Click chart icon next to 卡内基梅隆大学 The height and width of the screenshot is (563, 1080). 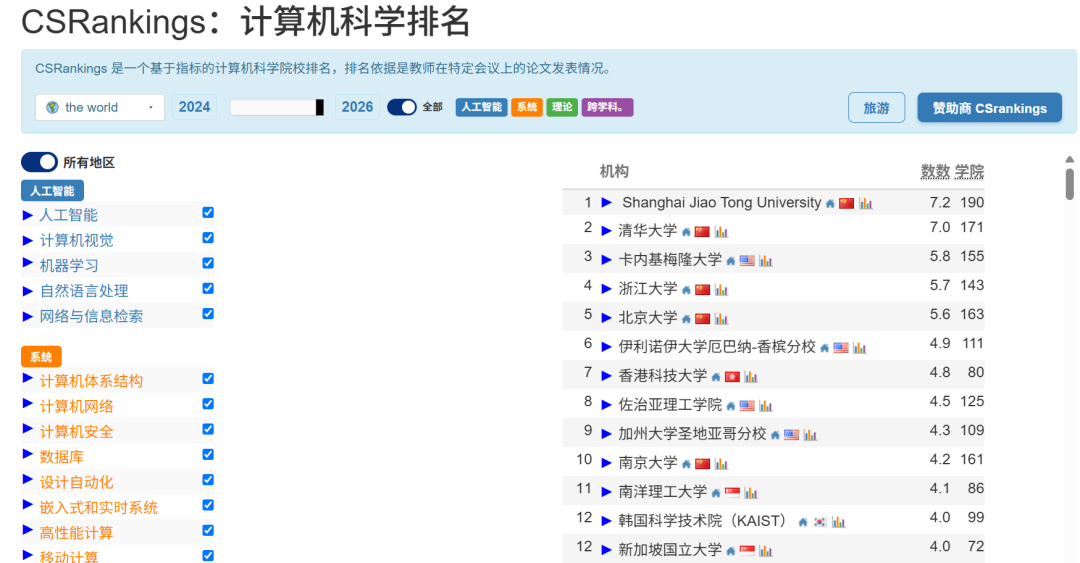(766, 260)
